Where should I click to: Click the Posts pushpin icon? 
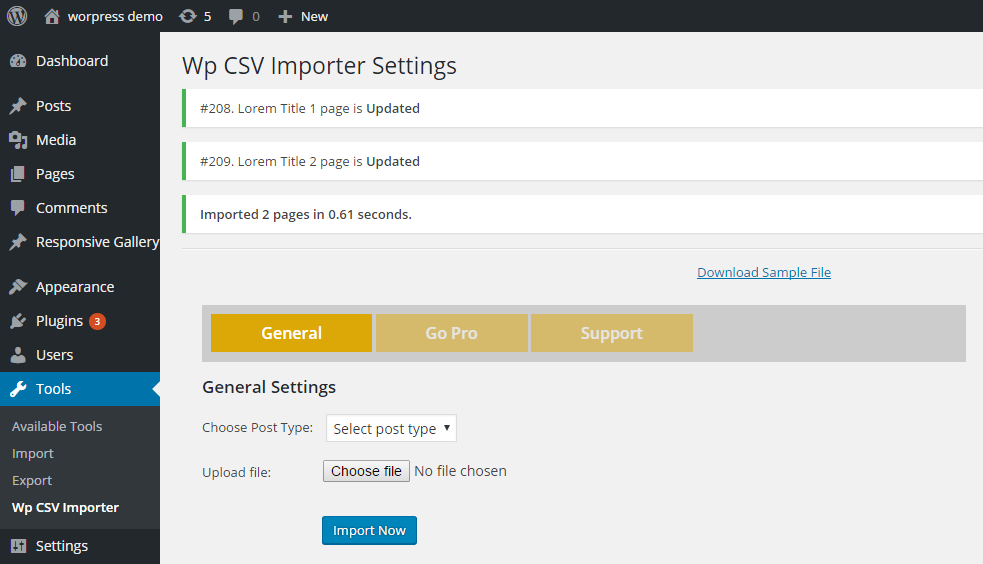[18, 106]
